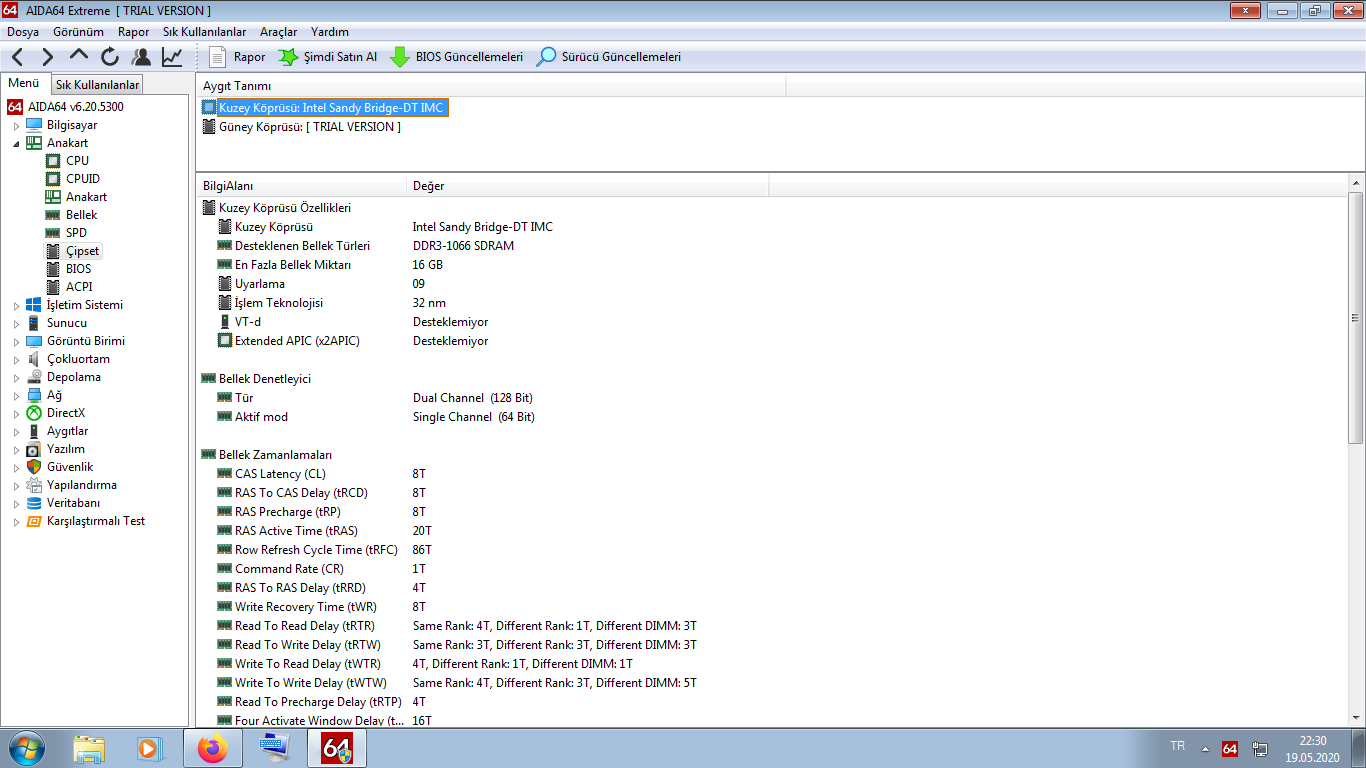Select the CPU item under Anakart
Image resolution: width=1366 pixels, height=768 pixels.
tap(77, 161)
